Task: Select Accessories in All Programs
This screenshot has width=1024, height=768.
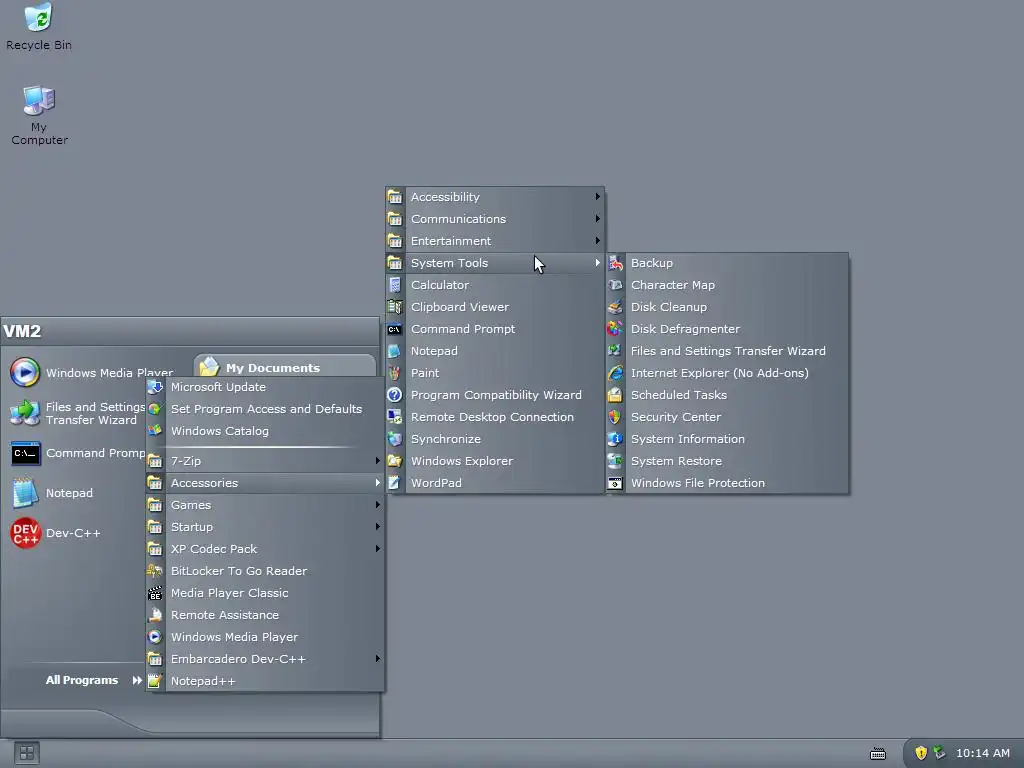Action: coord(265,483)
